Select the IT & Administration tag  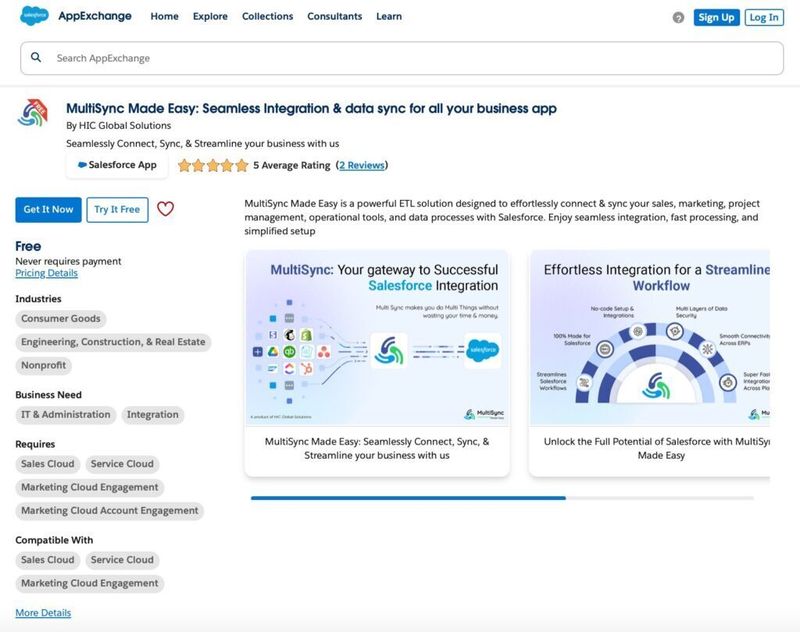(66, 415)
